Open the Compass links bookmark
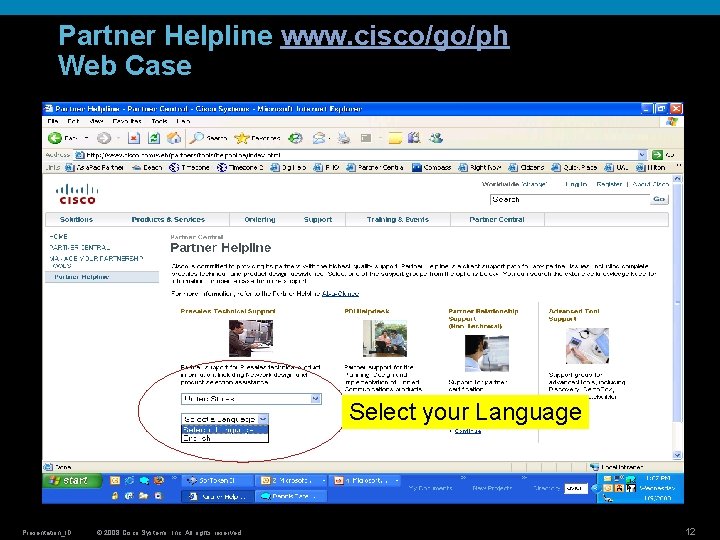This screenshot has height=540, width=720. click(432, 168)
